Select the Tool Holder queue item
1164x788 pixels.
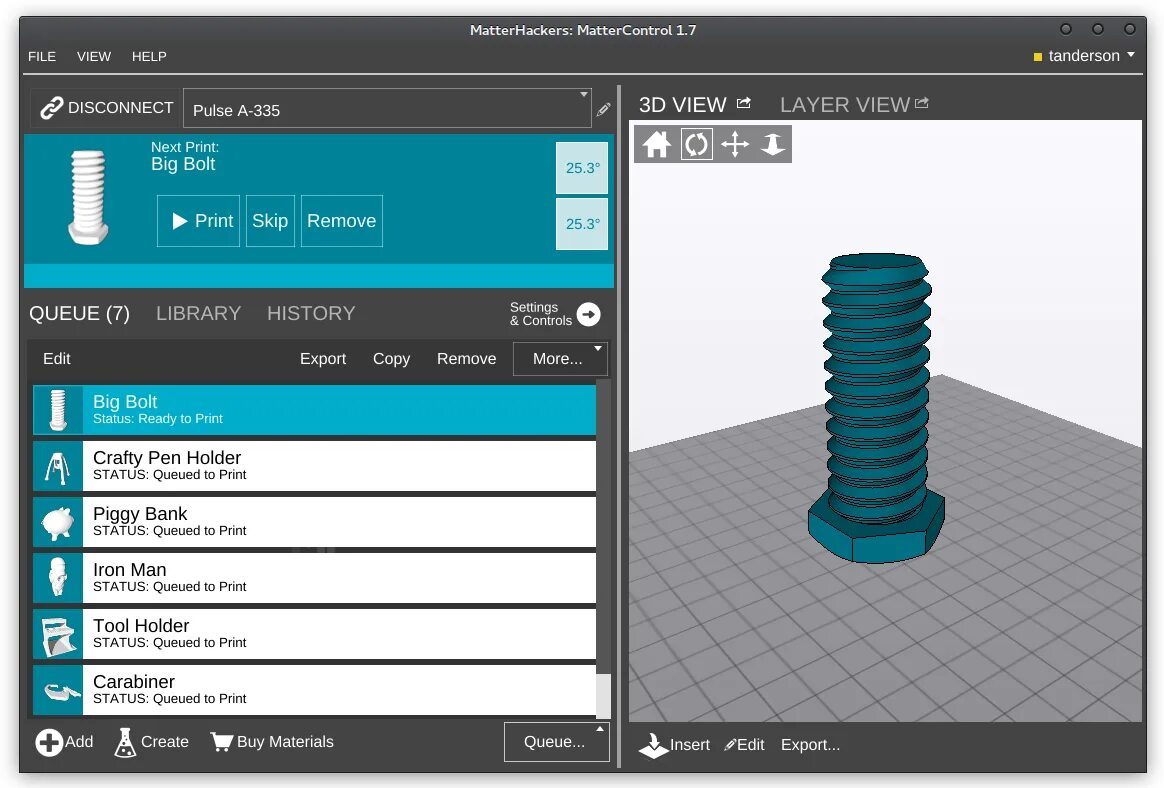(315, 634)
